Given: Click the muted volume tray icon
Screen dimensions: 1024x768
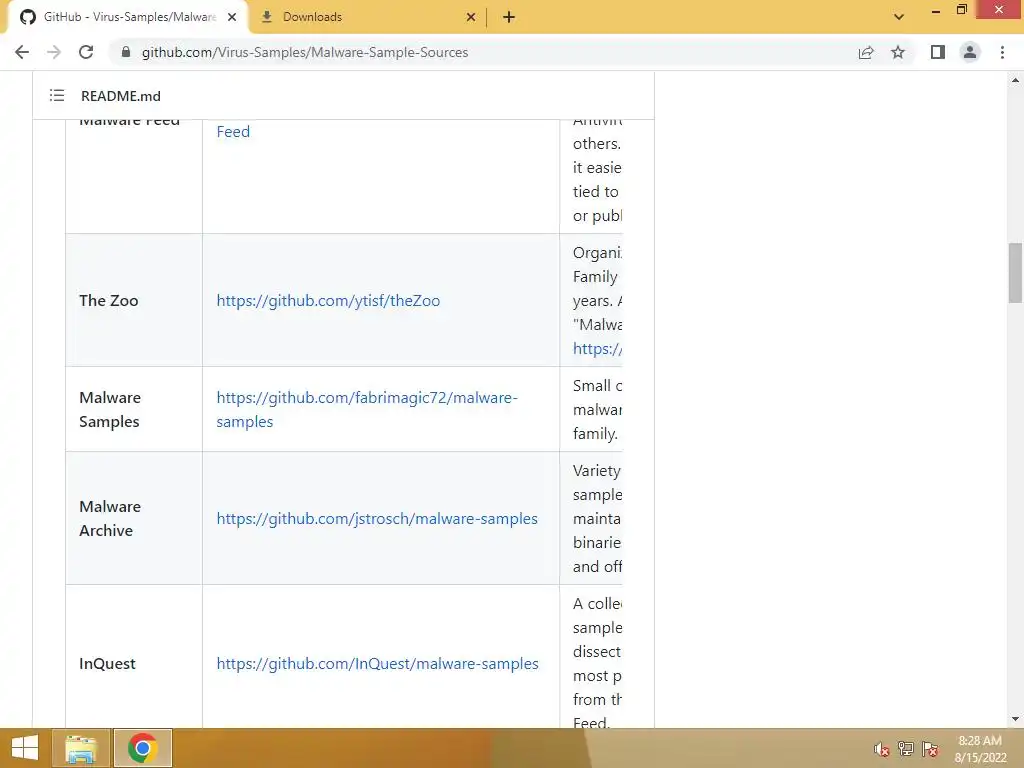Looking at the screenshot, I should pos(882,749).
